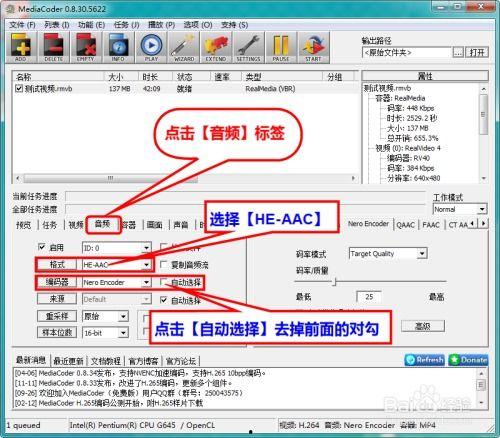The image size is (500, 438).
Task: Open the 工作模式 Normal dropdown
Action: coord(460,209)
